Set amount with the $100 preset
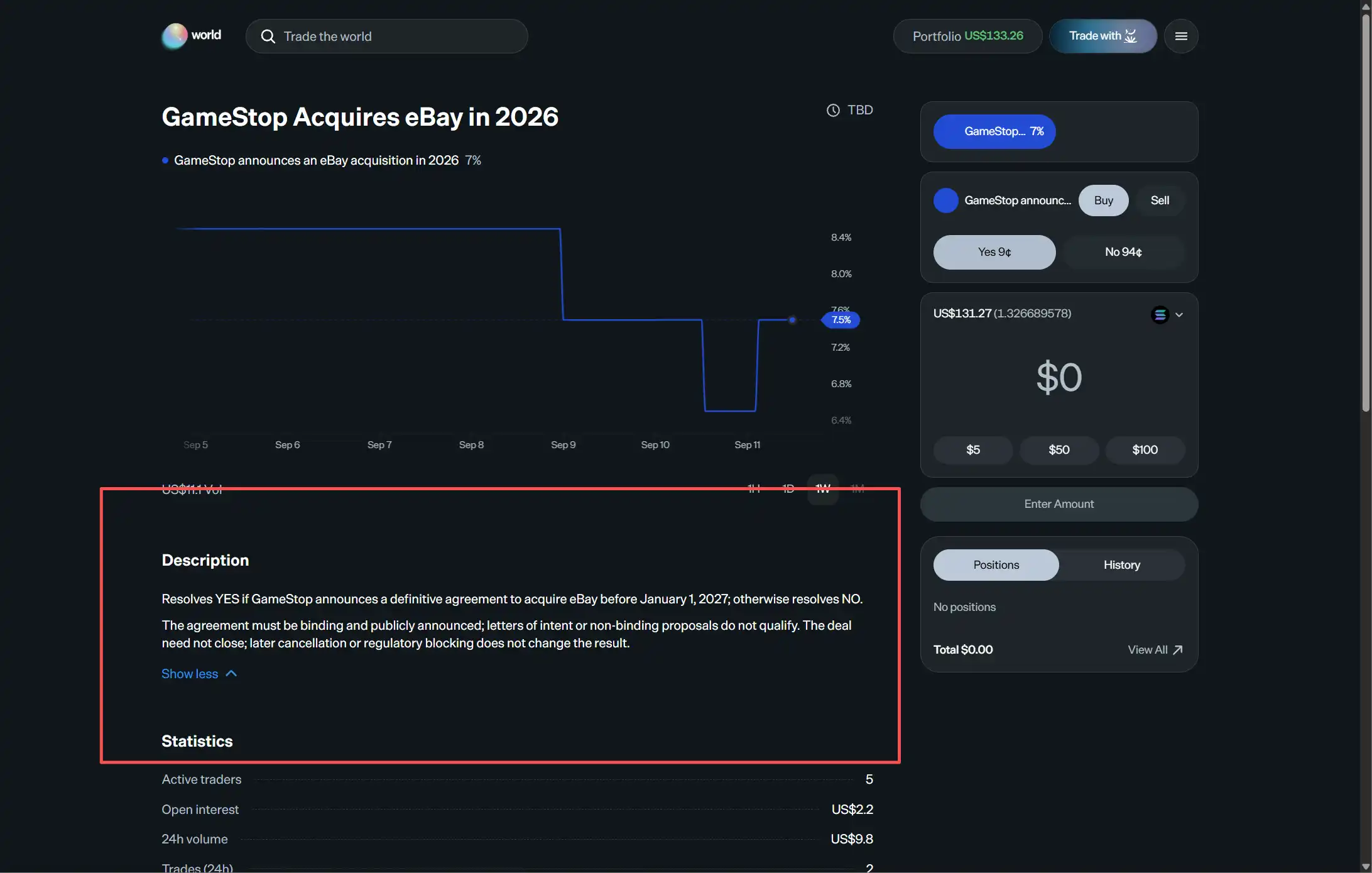1372x873 pixels. (1145, 450)
